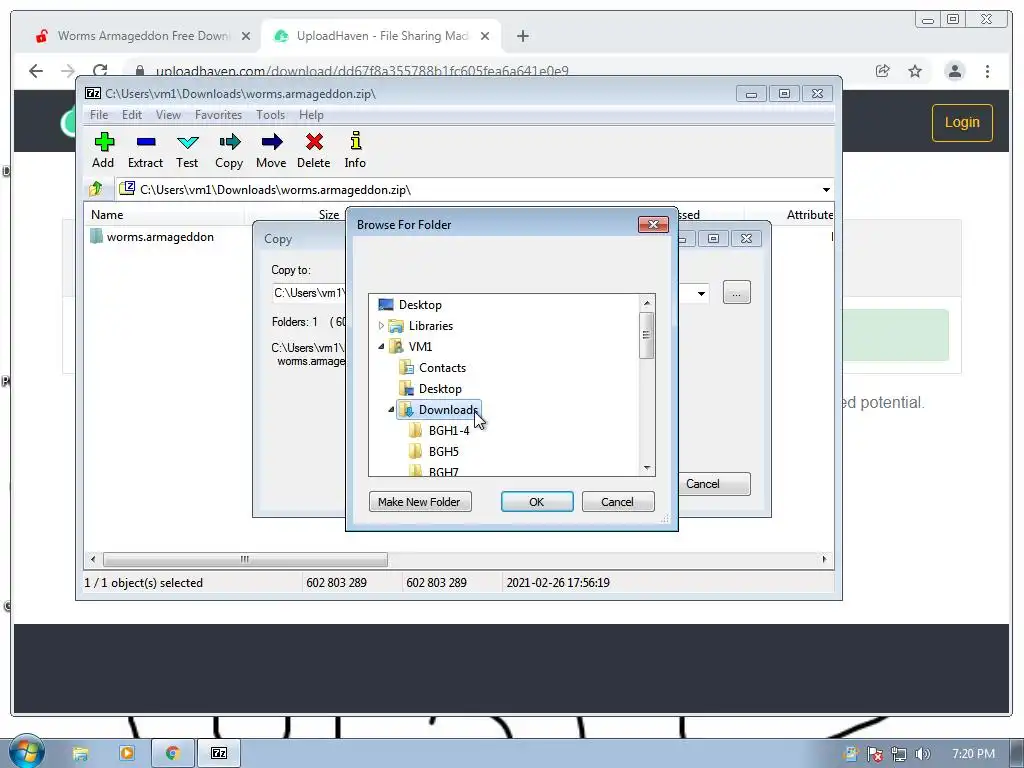This screenshot has width=1024, height=768.
Task: Open the 7-Zip File menu
Action: coord(99,115)
